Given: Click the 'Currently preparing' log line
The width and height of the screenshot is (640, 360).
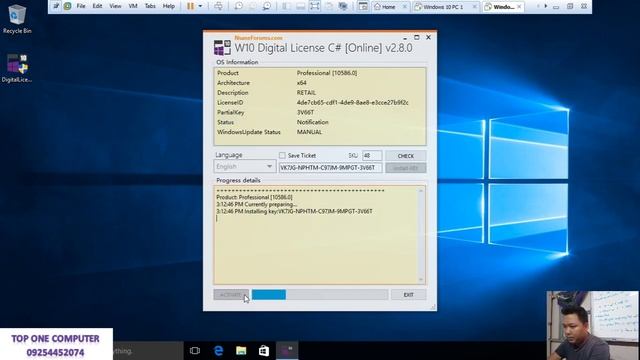Looking at the screenshot, I should (x=257, y=204).
